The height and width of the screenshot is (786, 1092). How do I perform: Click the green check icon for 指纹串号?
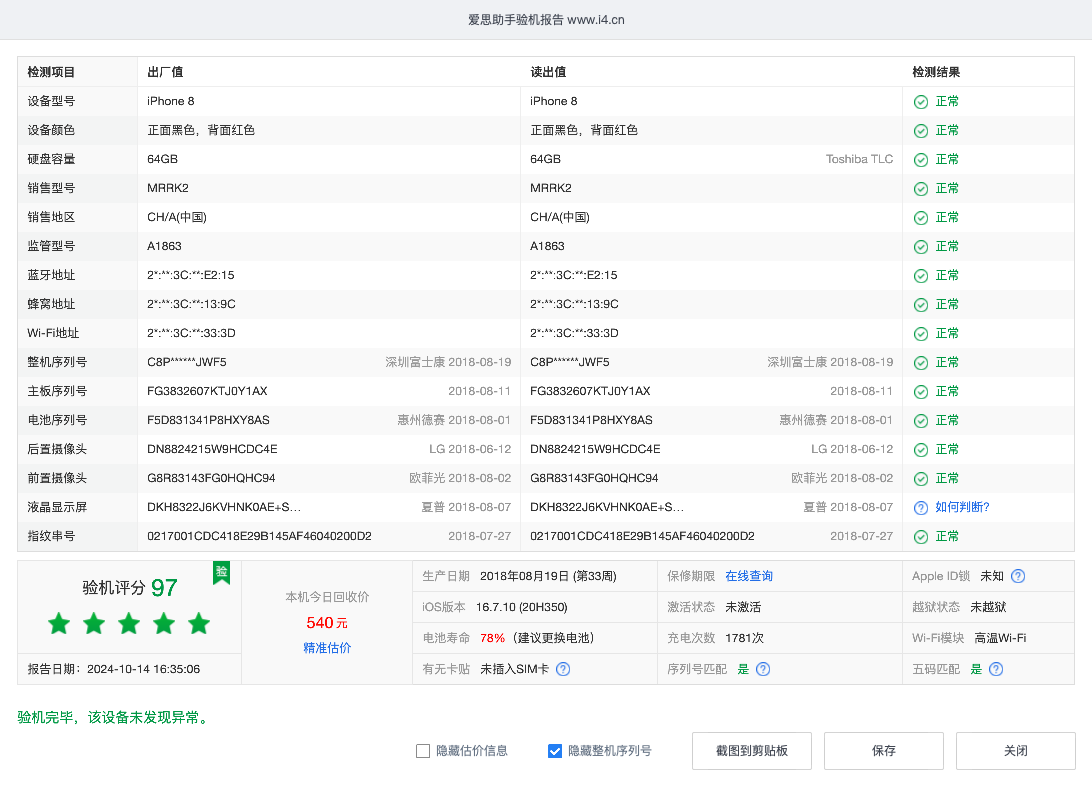(921, 537)
